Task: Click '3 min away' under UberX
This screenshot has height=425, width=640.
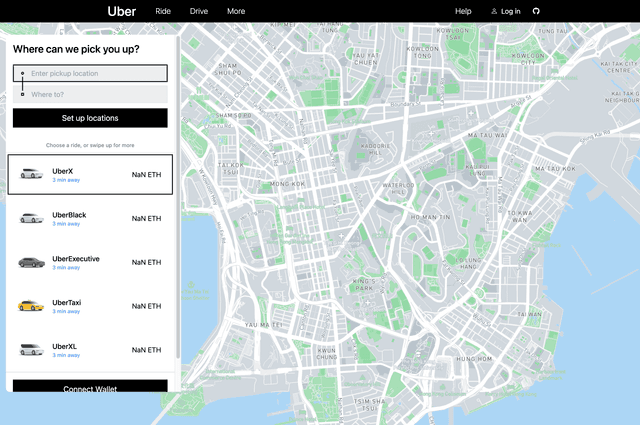Action: 66,180
